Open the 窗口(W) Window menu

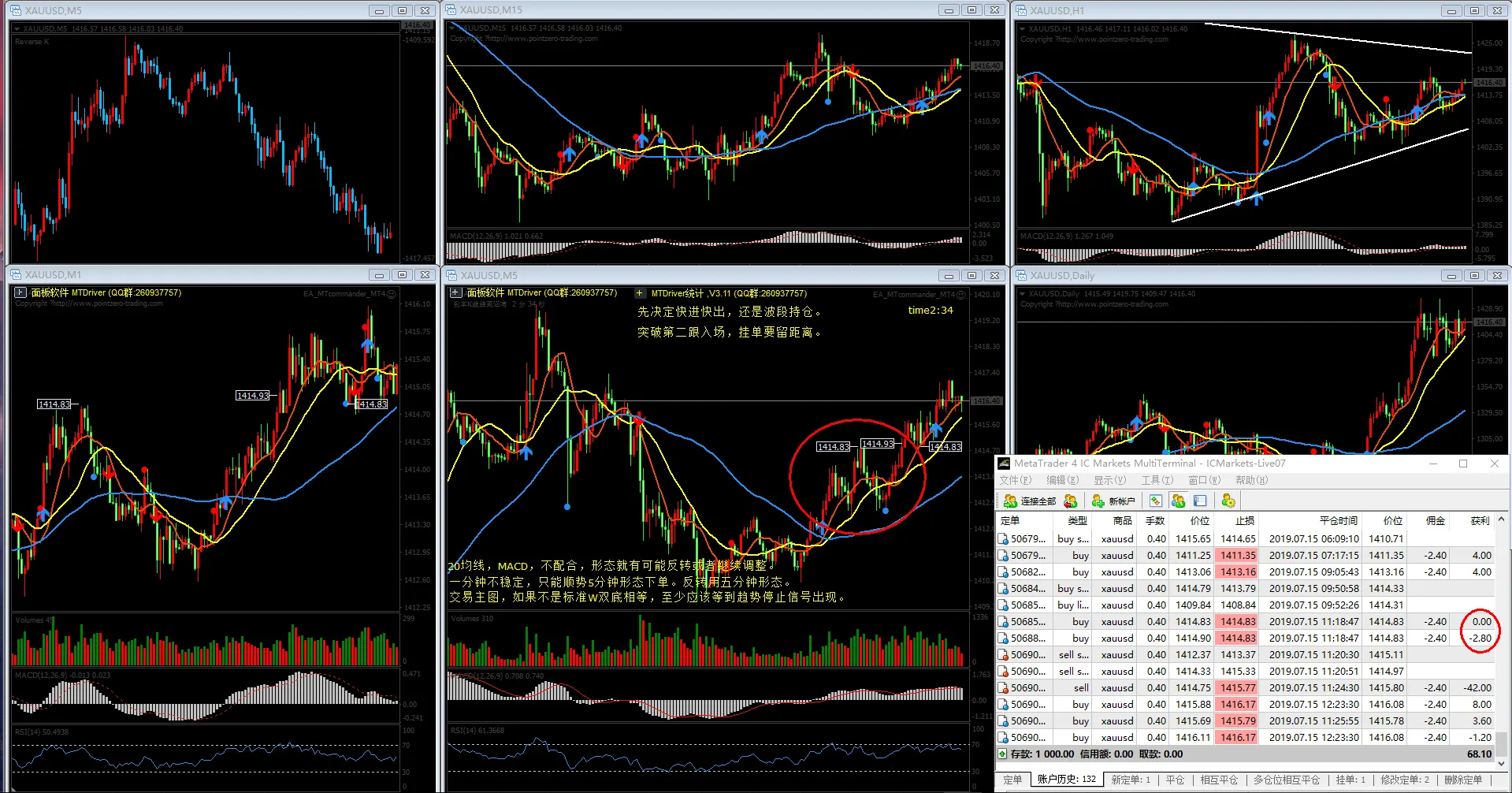[x=1204, y=480]
